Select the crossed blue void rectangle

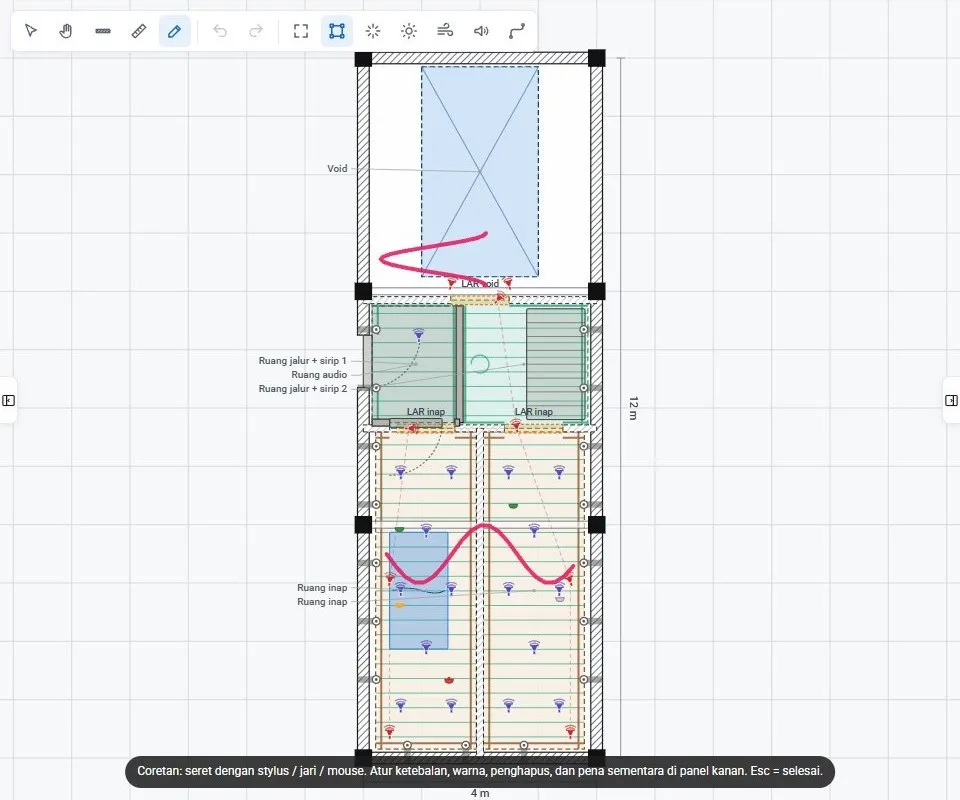[x=480, y=171]
